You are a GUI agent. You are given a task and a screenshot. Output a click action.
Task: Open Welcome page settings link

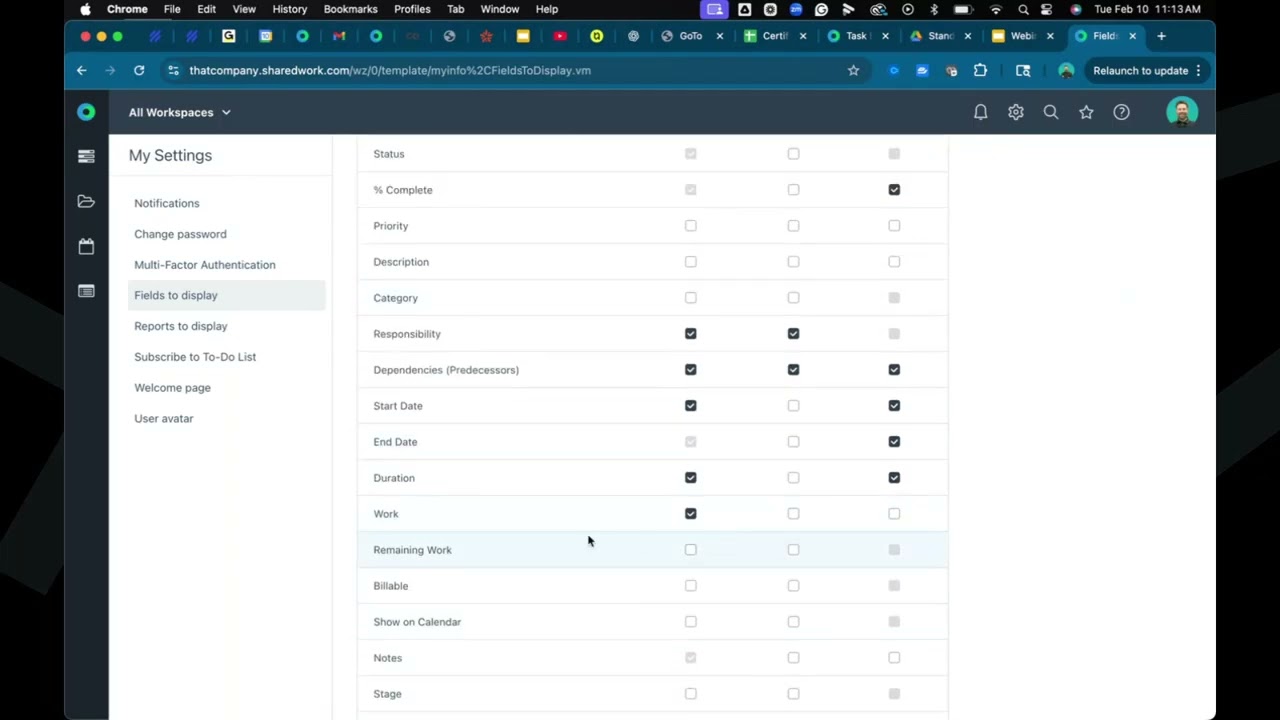[172, 388]
